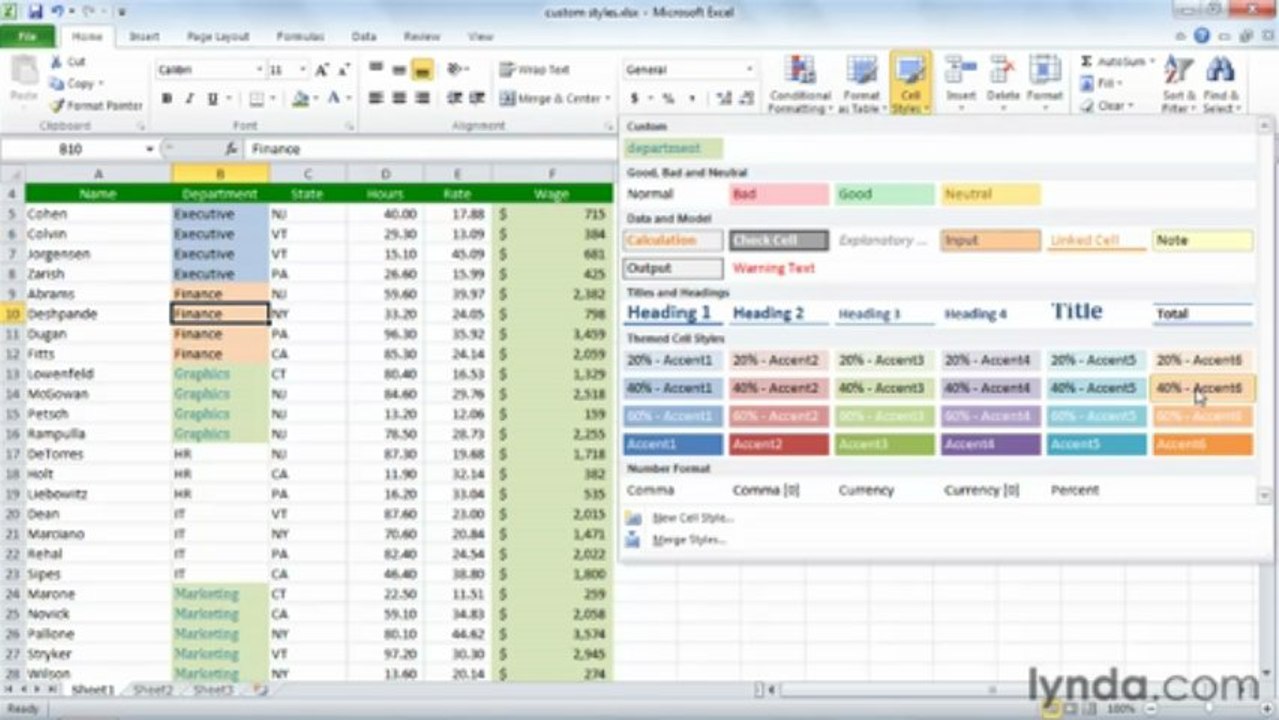The image size is (1279, 720).
Task: Click the Format cells icon
Action: pyautogui.click(x=1044, y=72)
